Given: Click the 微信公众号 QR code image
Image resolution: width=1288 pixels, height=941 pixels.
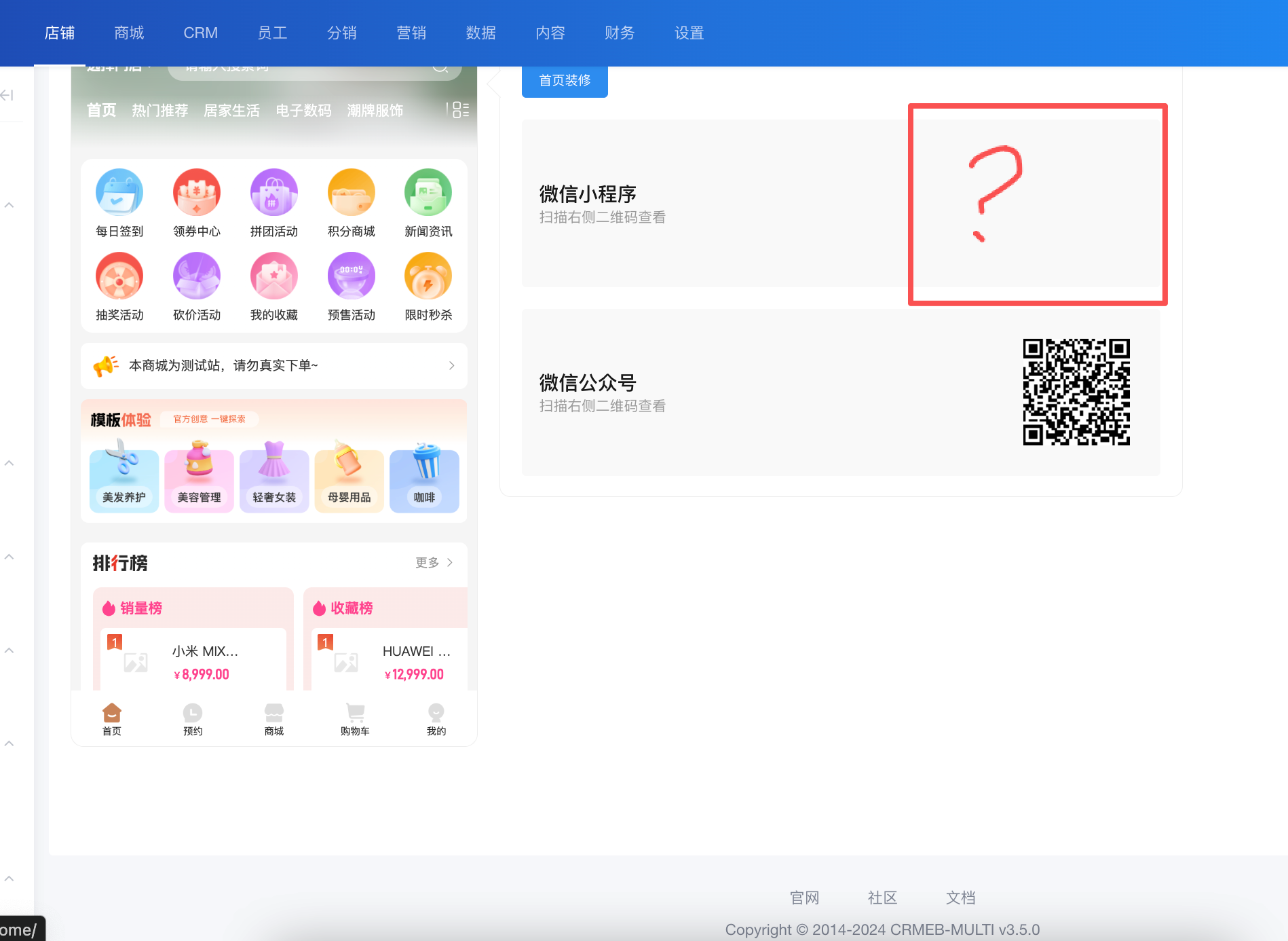Looking at the screenshot, I should [x=1076, y=392].
